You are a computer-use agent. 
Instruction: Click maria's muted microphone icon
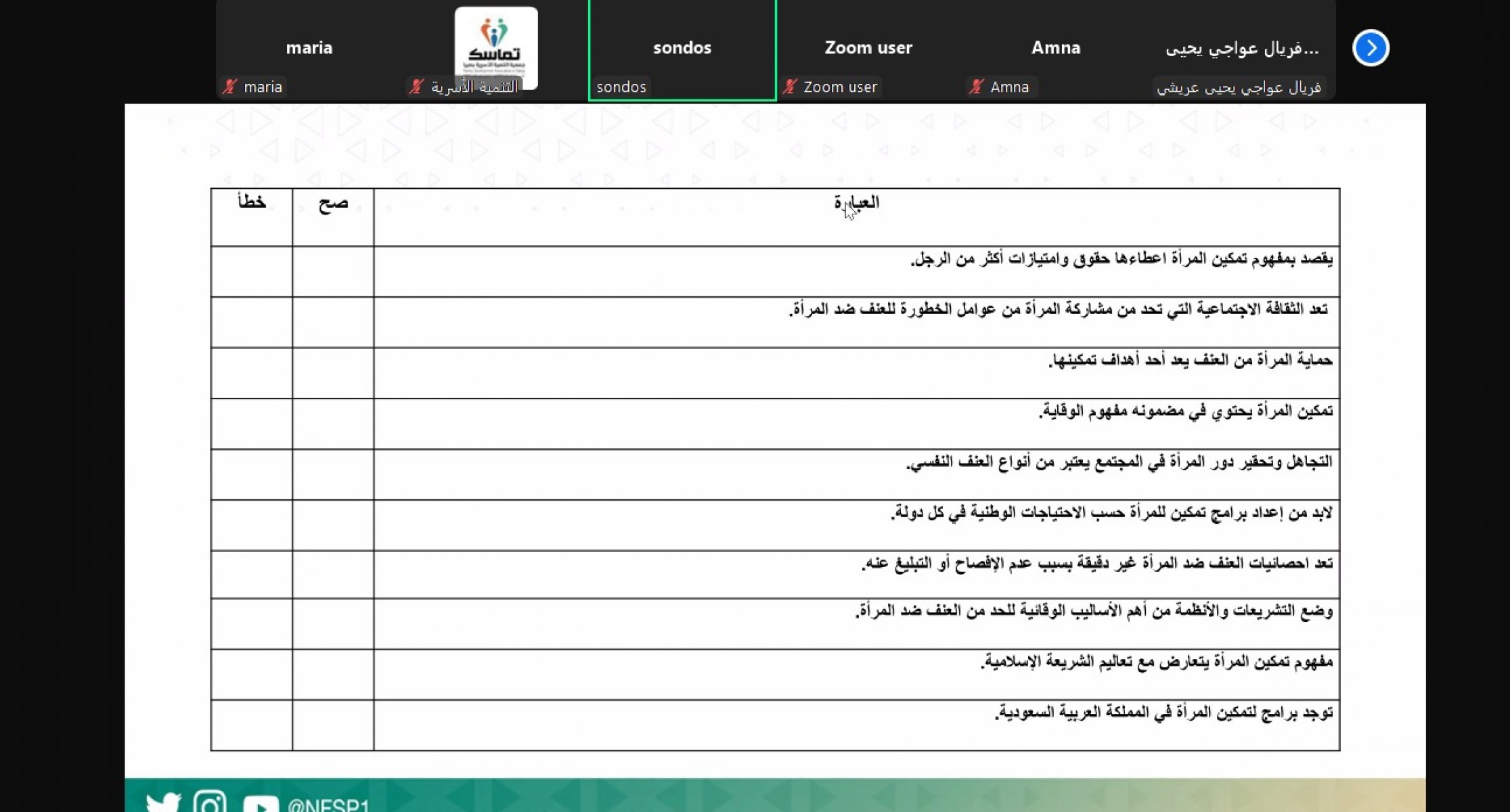coord(230,87)
